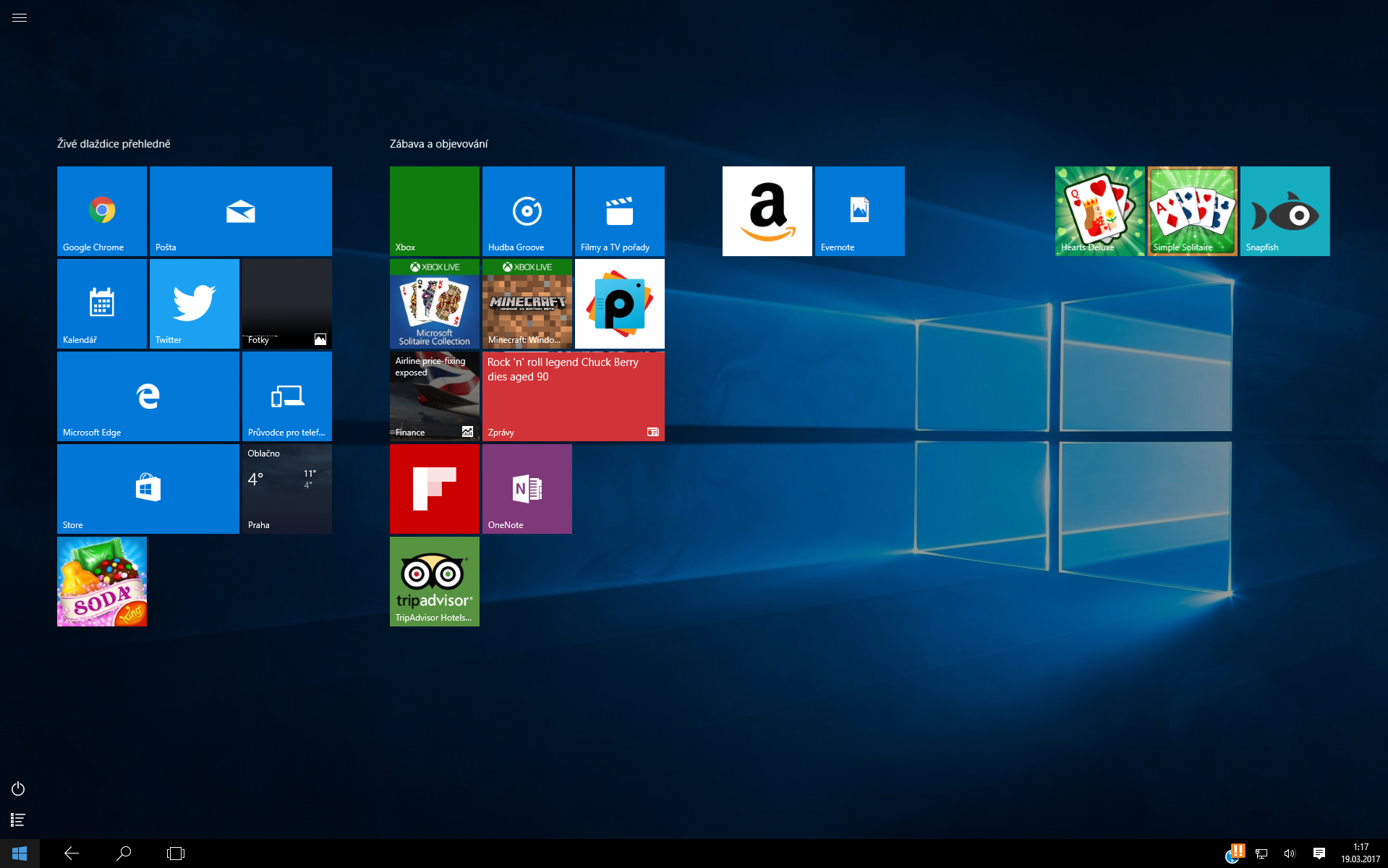Open Microsoft Solitaire Collection tile
The width and height of the screenshot is (1388, 868).
pos(435,304)
